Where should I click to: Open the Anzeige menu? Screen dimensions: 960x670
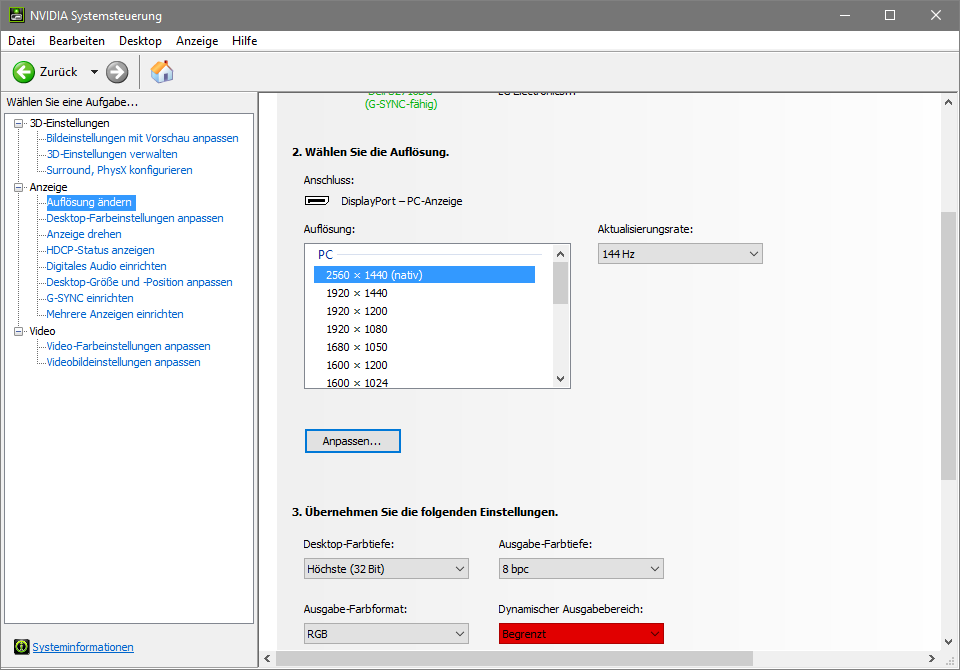[x=197, y=40]
